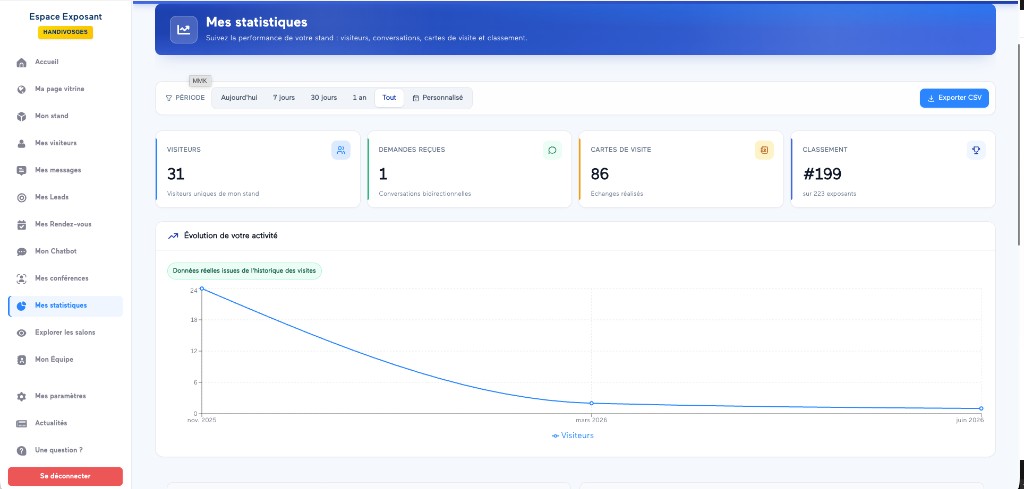
Task: Click the visitors icon on Visiteurs card
Action: click(x=341, y=150)
